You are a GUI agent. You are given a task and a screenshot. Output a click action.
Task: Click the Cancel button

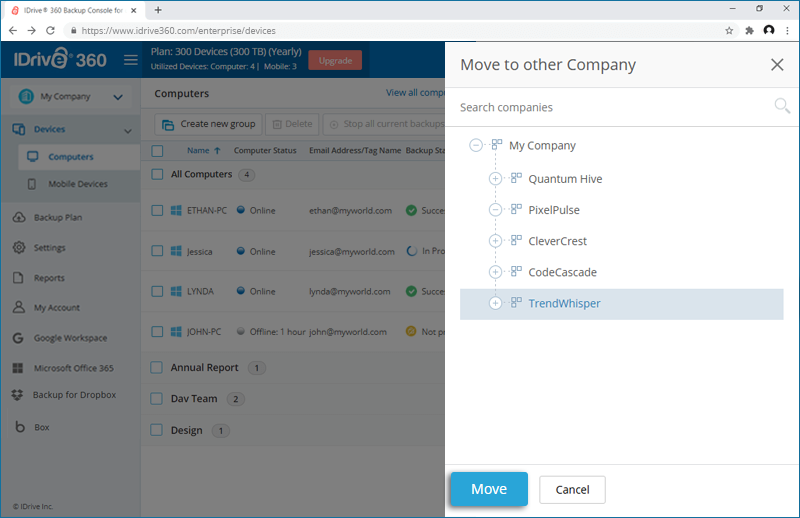pos(572,490)
